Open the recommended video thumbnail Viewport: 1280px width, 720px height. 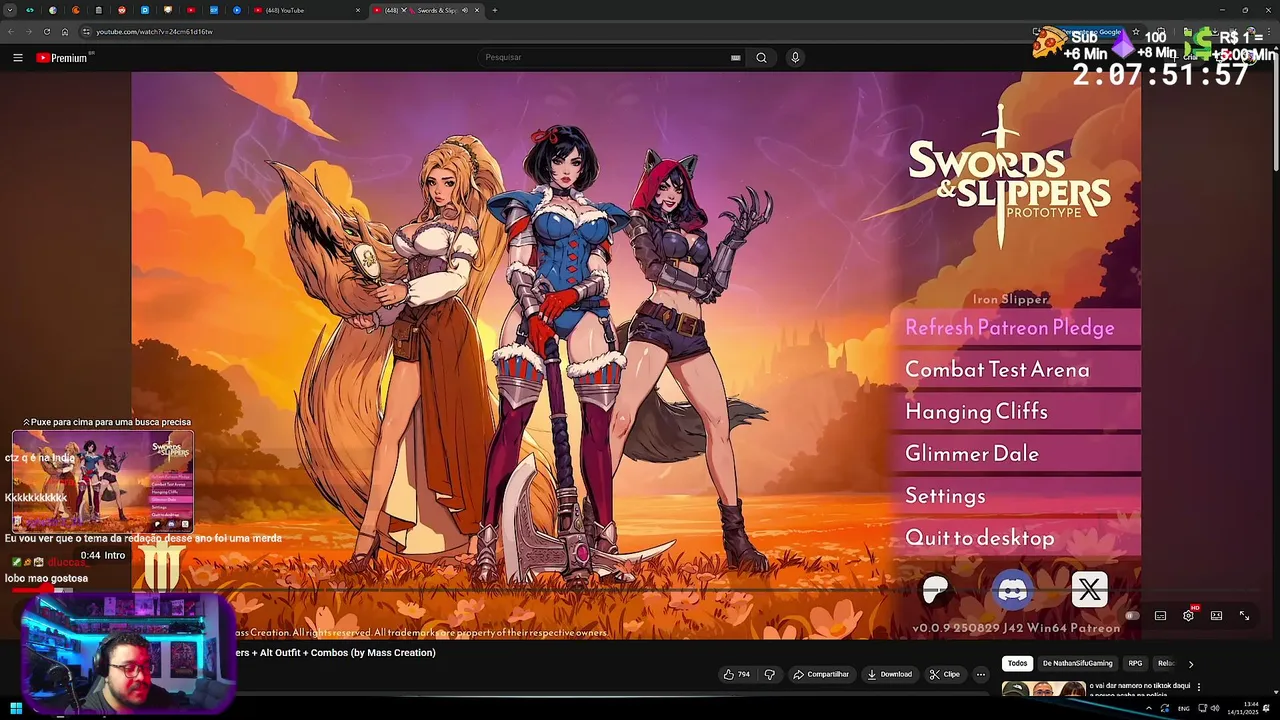pos(1043,689)
